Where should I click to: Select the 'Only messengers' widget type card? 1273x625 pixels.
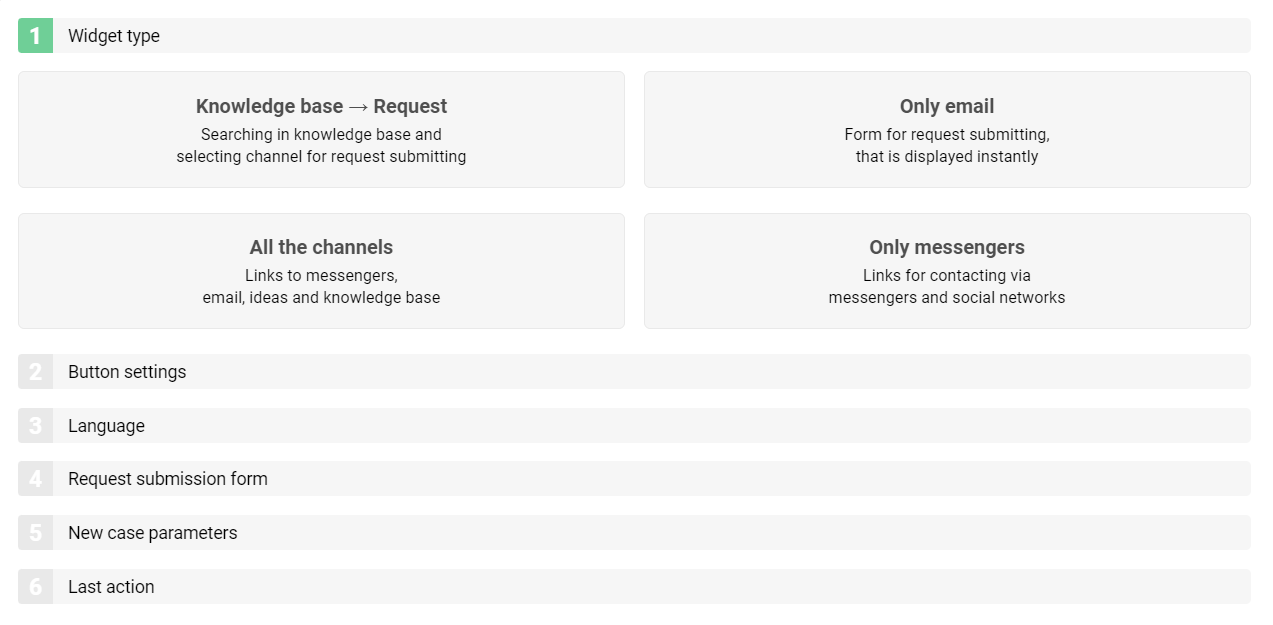coord(946,248)
